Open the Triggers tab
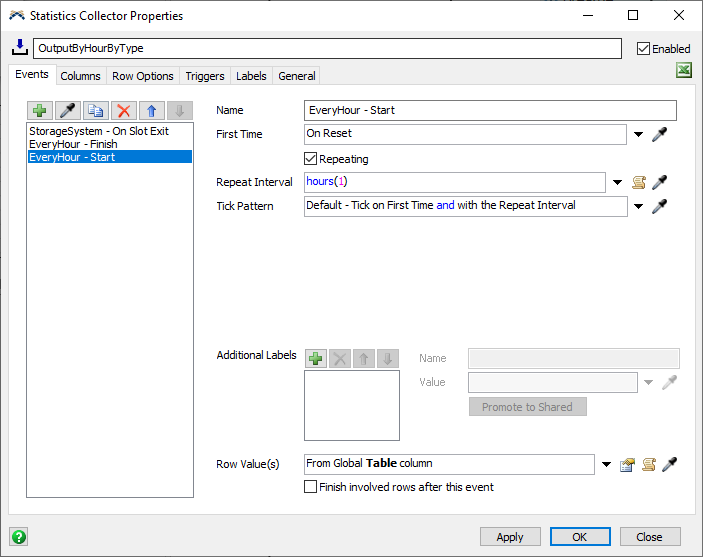The image size is (703, 557). (205, 76)
